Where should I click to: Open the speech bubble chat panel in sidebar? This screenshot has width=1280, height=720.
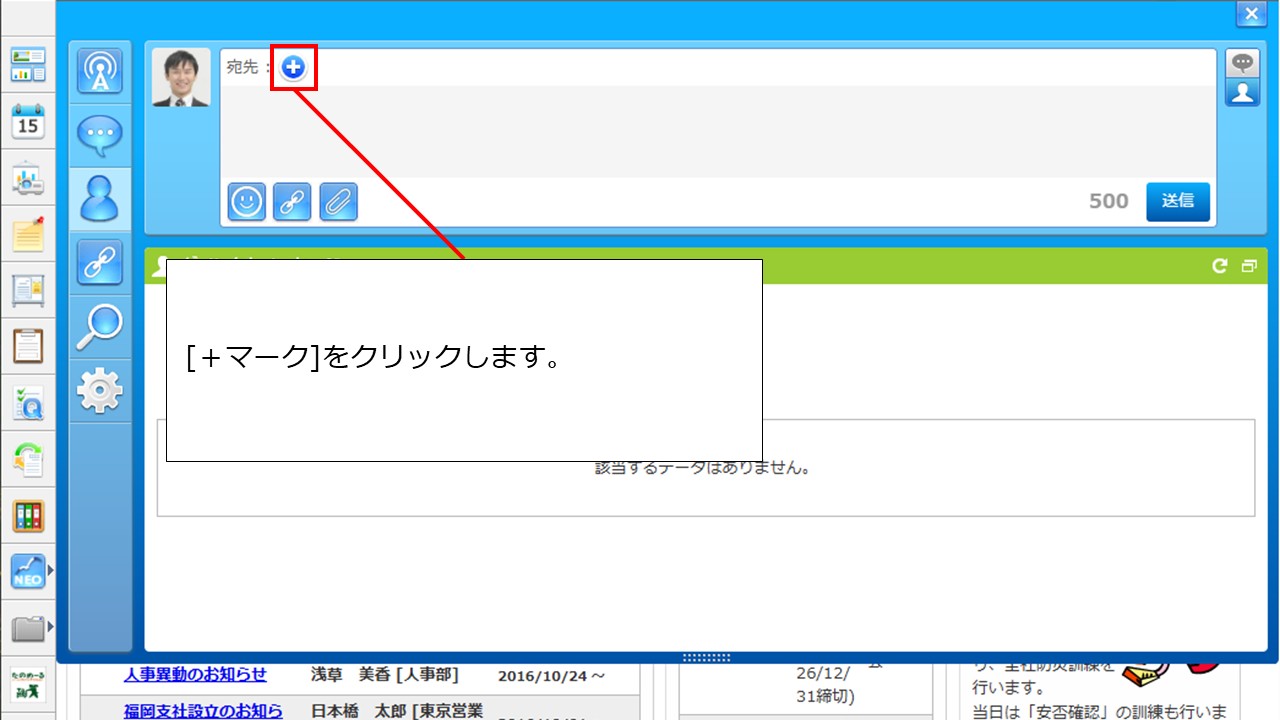point(100,135)
